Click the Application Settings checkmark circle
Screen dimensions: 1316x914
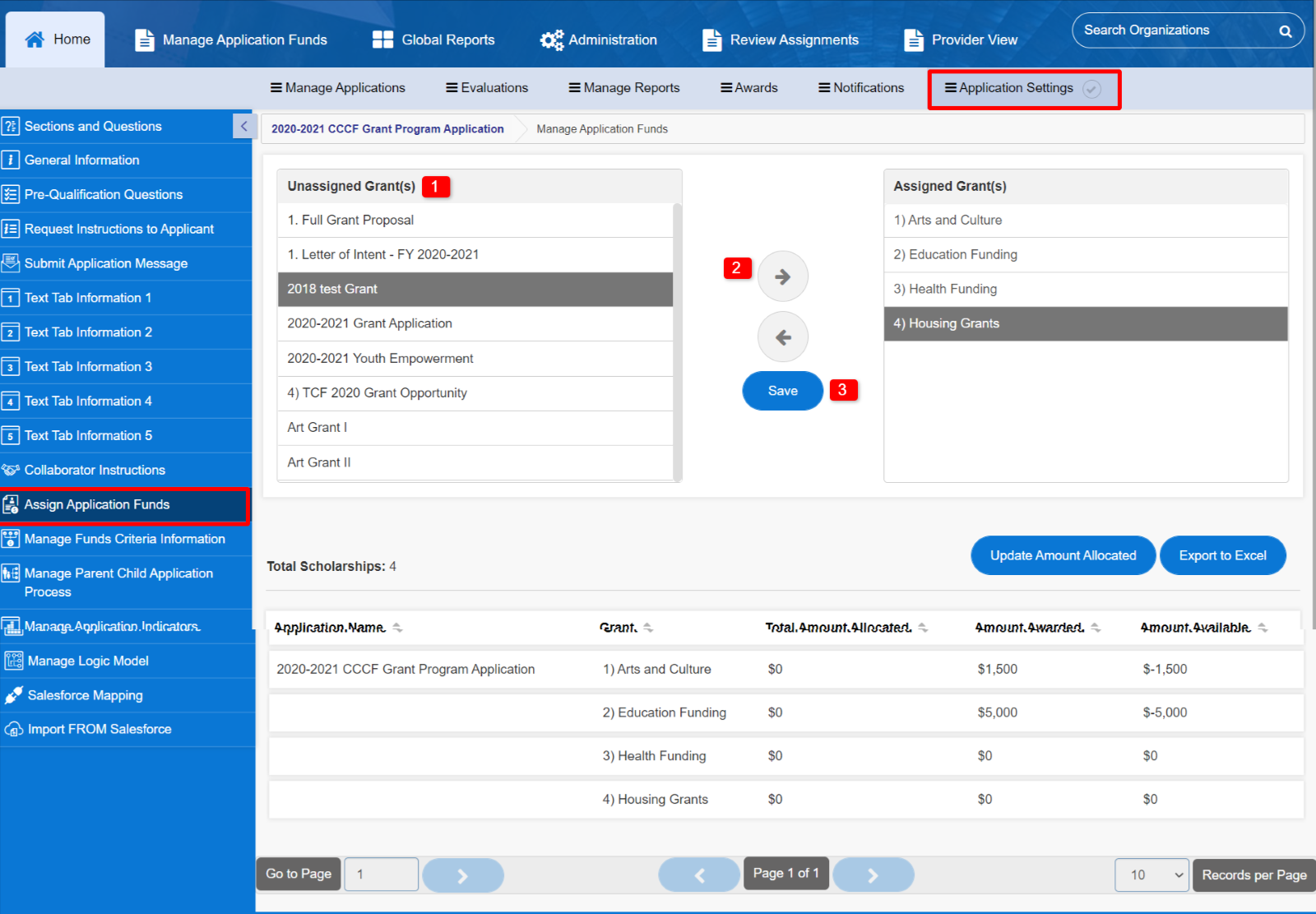1091,89
